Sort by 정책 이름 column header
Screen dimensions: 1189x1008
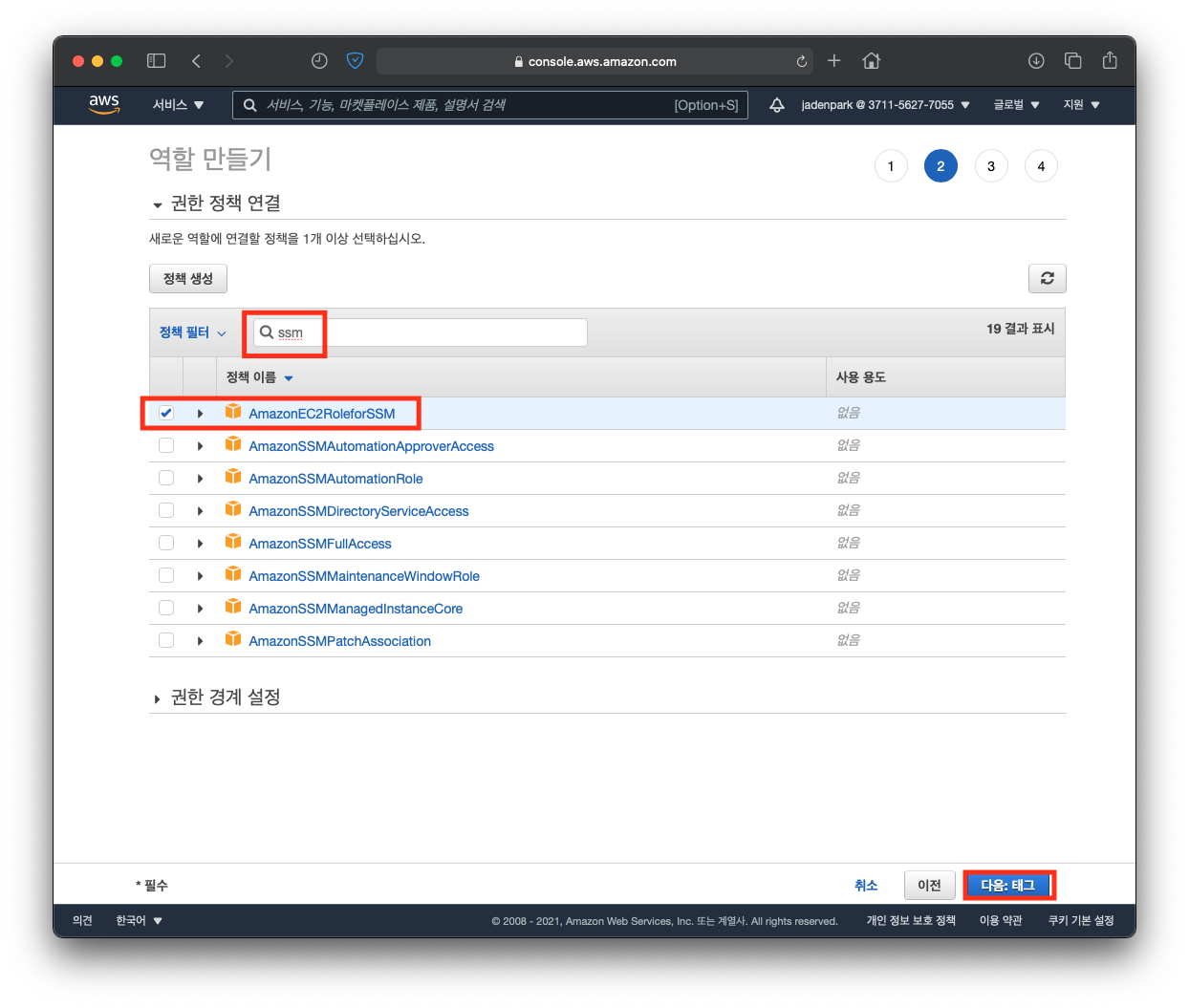tap(259, 377)
